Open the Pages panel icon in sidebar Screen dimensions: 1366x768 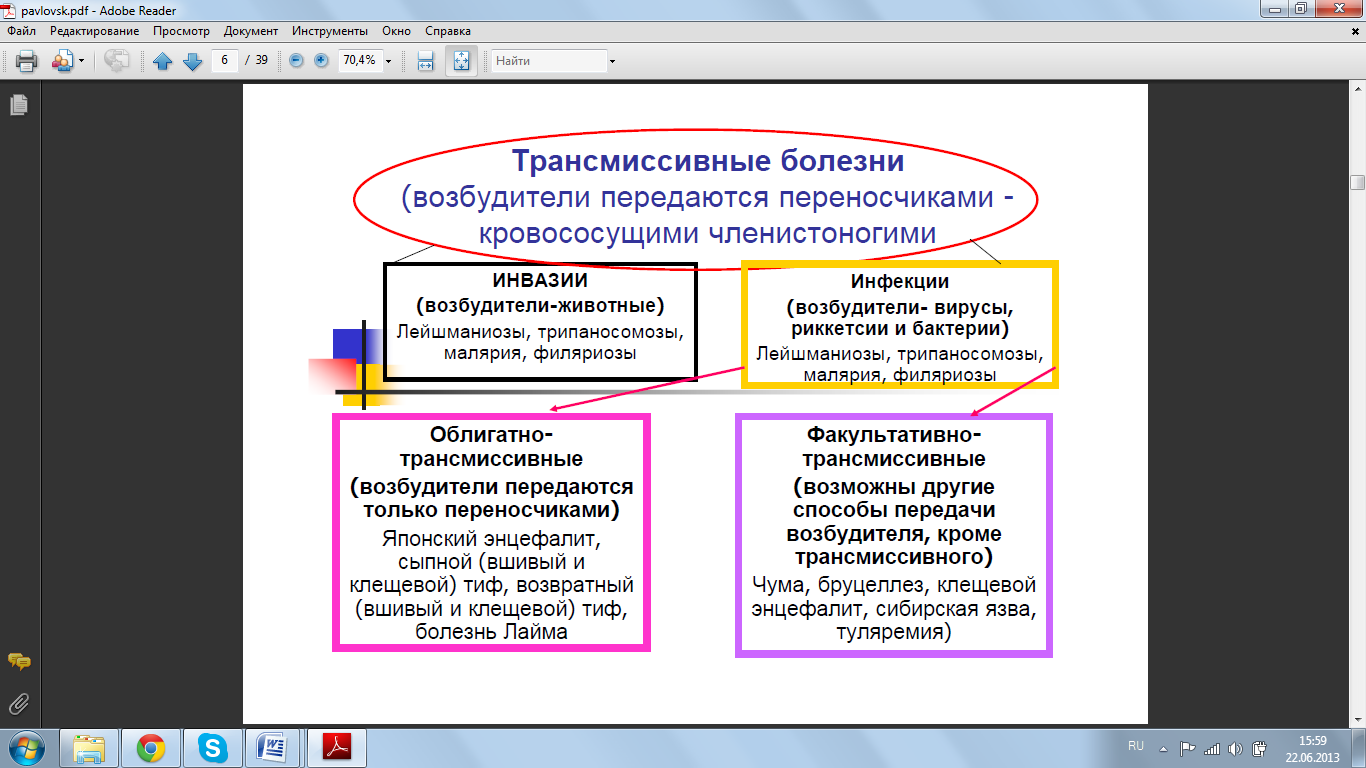(x=18, y=104)
